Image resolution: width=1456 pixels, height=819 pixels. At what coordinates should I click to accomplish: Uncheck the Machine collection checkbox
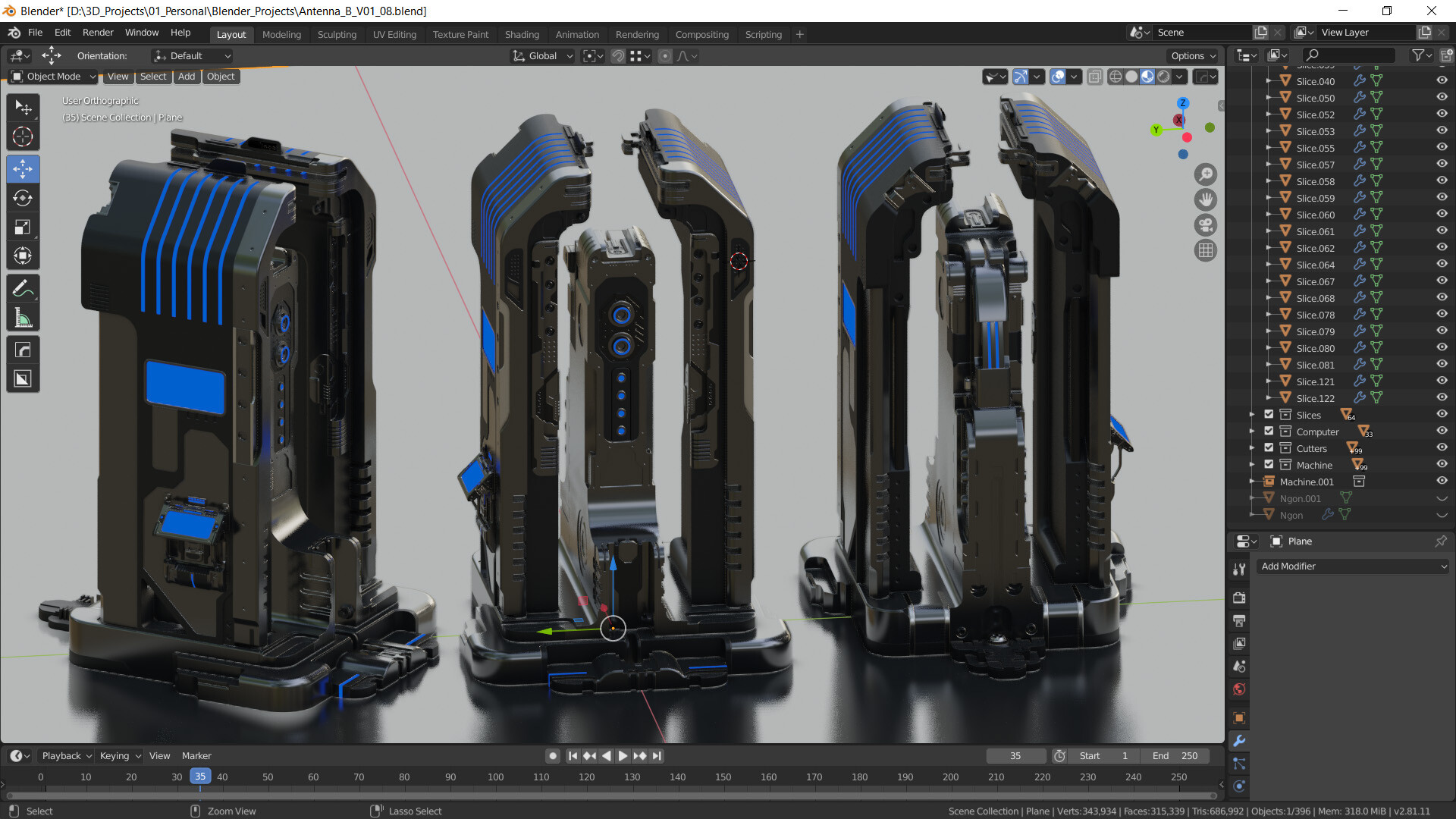pos(1269,464)
